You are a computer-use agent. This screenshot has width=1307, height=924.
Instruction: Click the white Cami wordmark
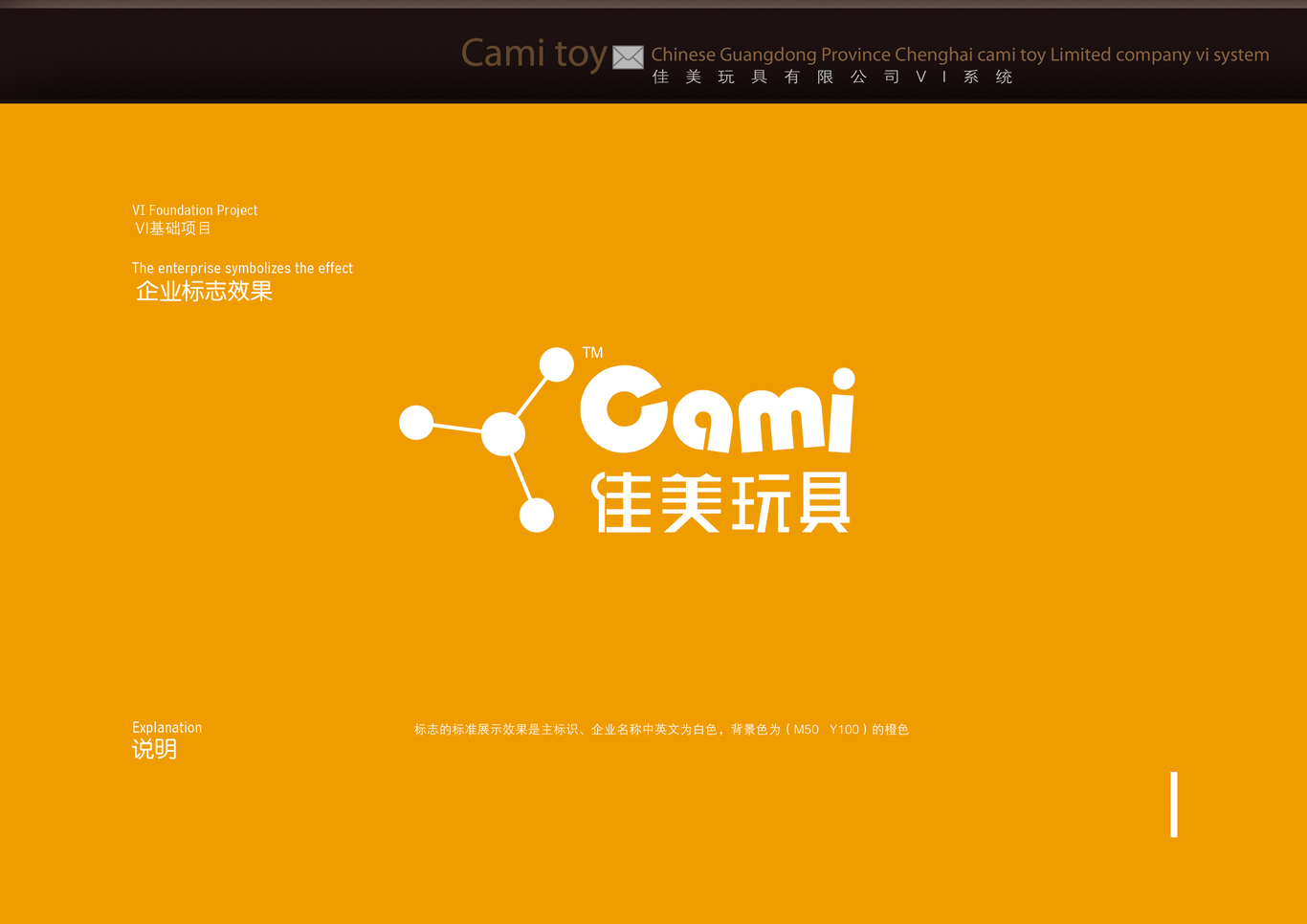(x=718, y=409)
